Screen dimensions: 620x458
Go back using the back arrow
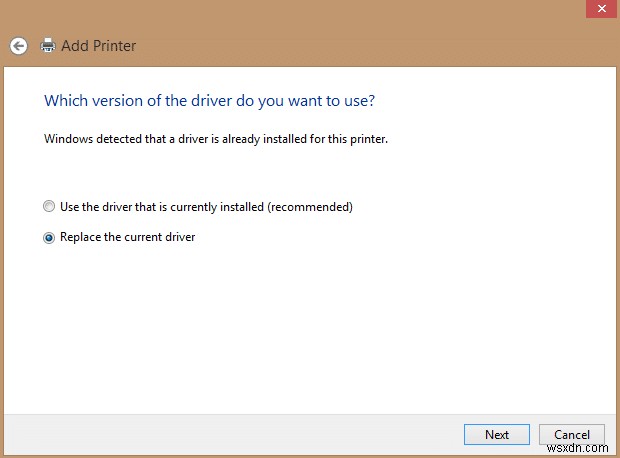pos(18,45)
